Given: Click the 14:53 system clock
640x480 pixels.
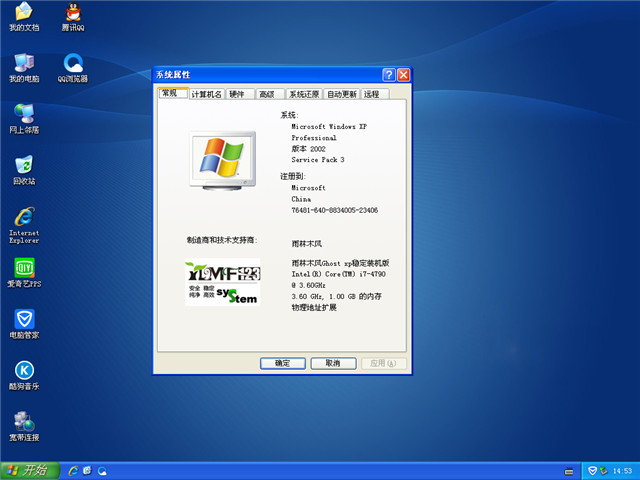Looking at the screenshot, I should tap(622, 471).
